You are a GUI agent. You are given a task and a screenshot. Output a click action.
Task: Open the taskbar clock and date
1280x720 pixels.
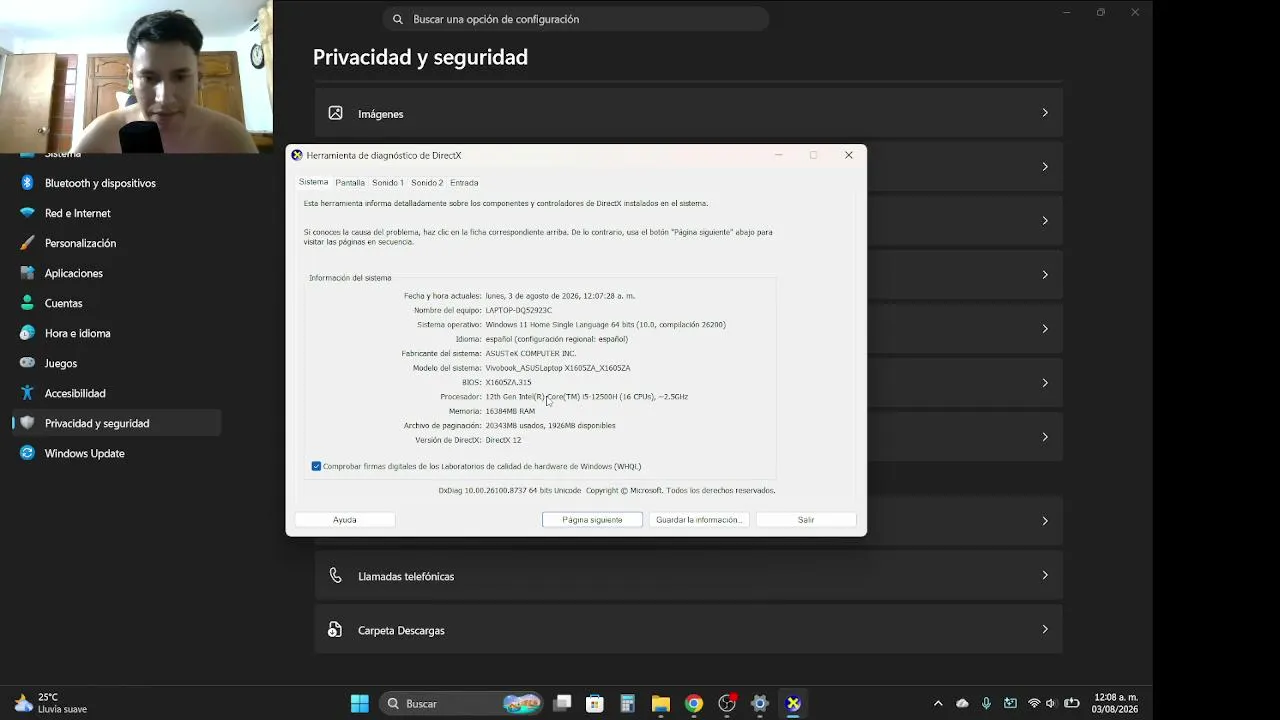pos(1116,703)
